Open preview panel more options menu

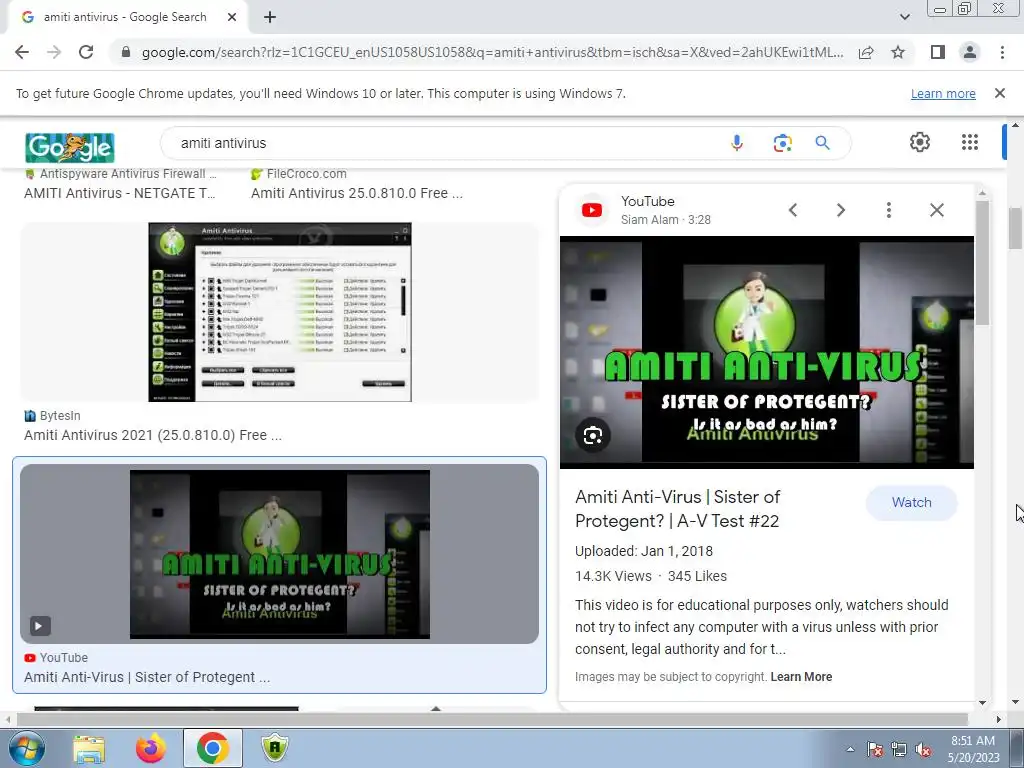888,210
